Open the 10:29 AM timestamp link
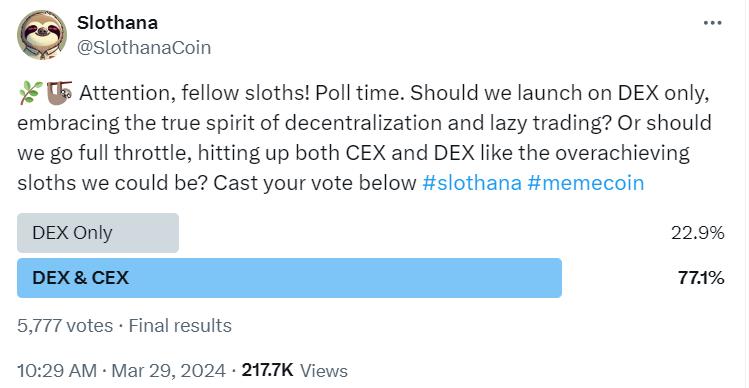749x388 pixels. pyautogui.click(x=56, y=371)
